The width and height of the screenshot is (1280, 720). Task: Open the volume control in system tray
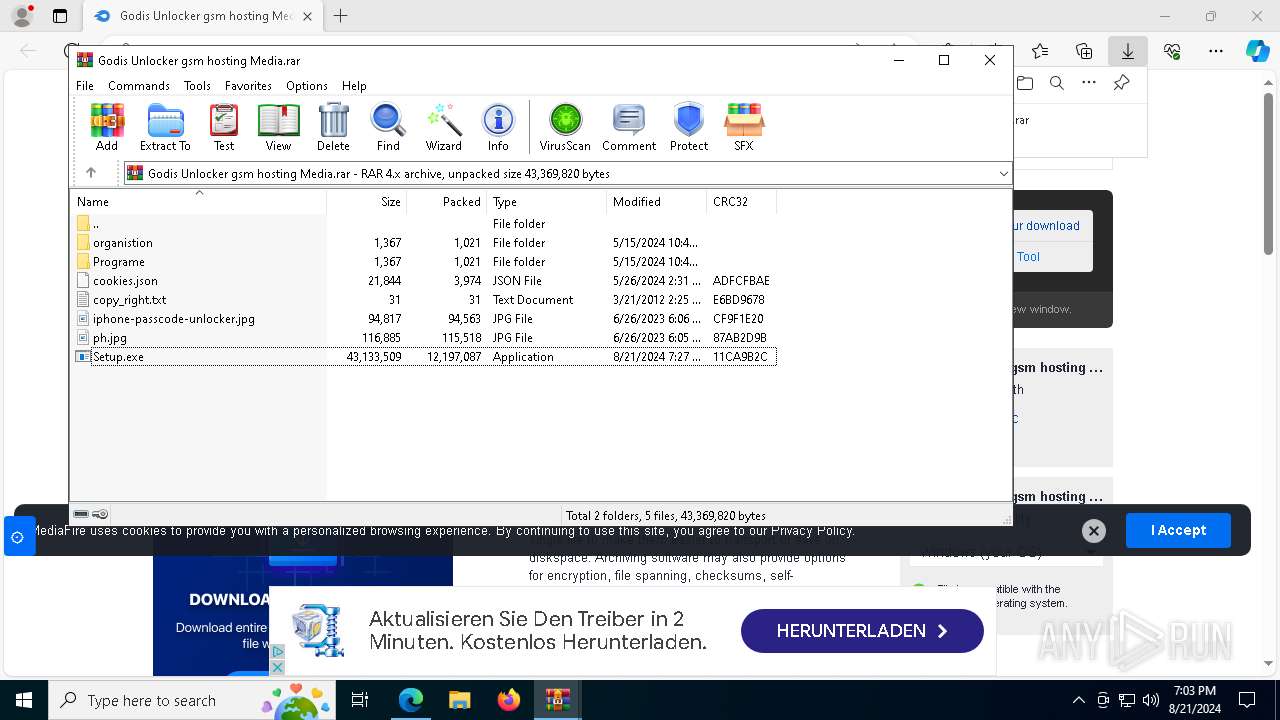tap(1151, 700)
